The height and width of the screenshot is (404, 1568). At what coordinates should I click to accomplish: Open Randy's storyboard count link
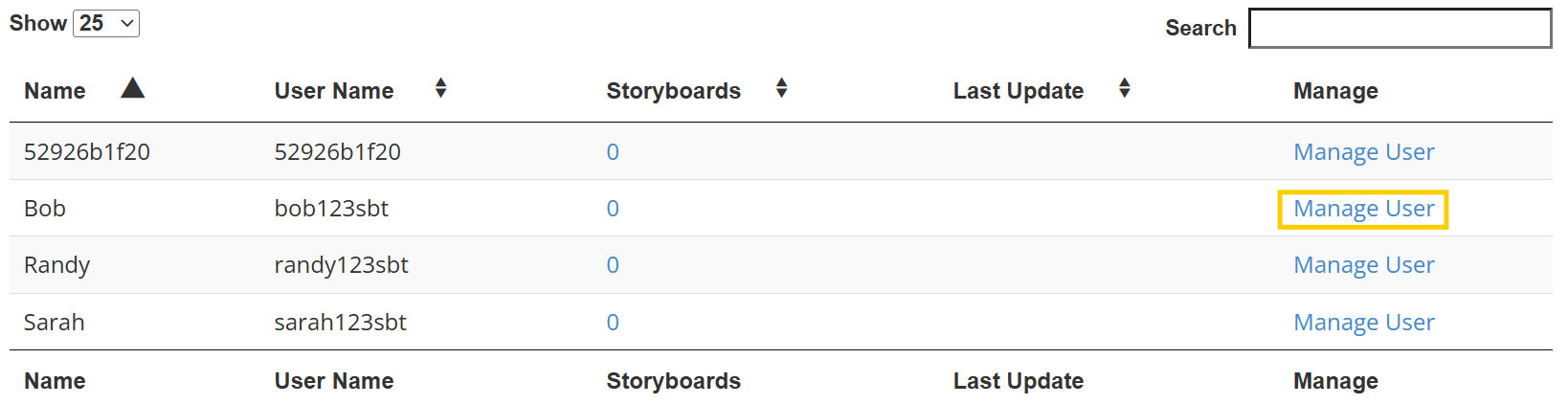[613, 265]
